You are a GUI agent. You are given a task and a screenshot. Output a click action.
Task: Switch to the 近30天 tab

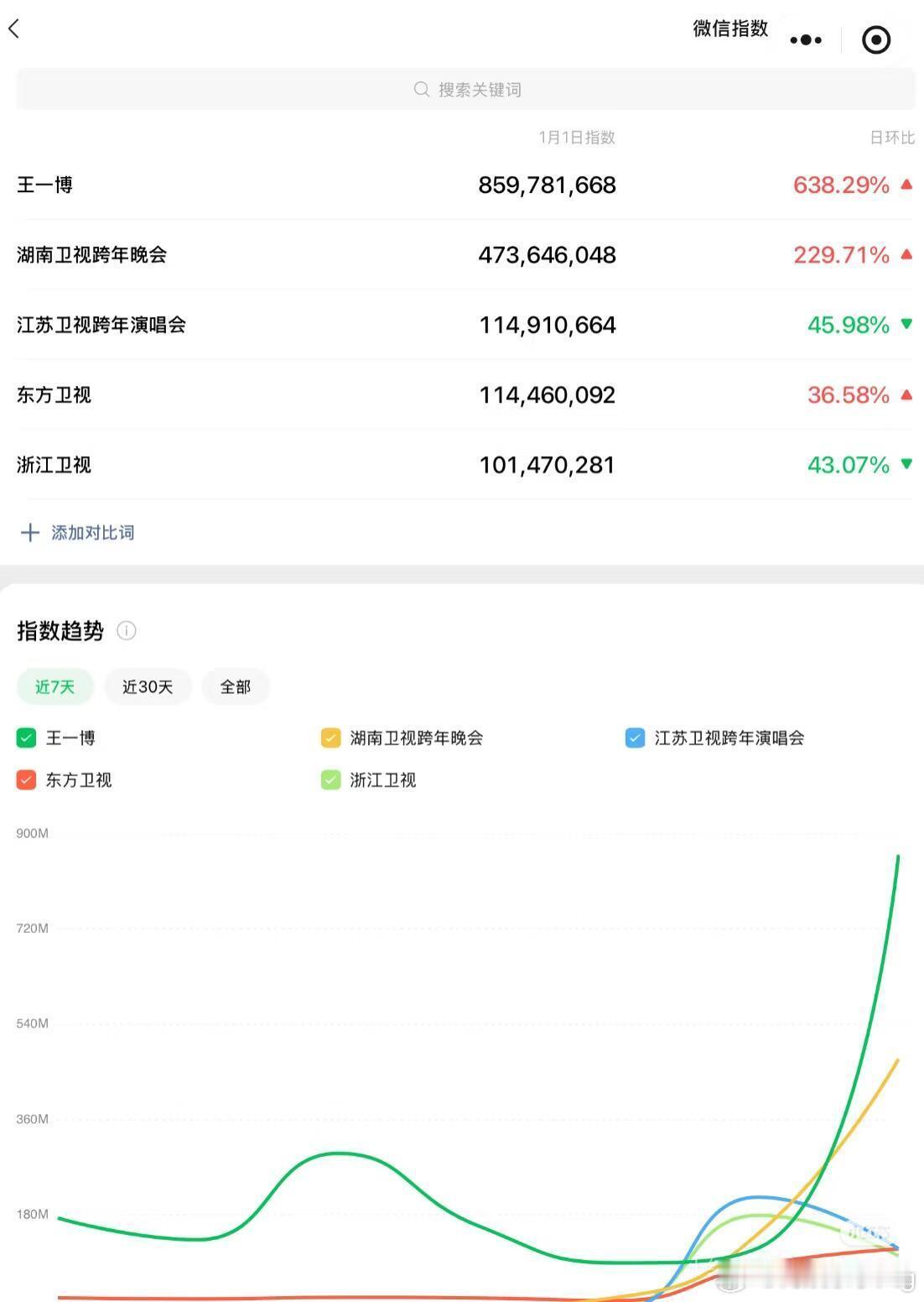148,687
